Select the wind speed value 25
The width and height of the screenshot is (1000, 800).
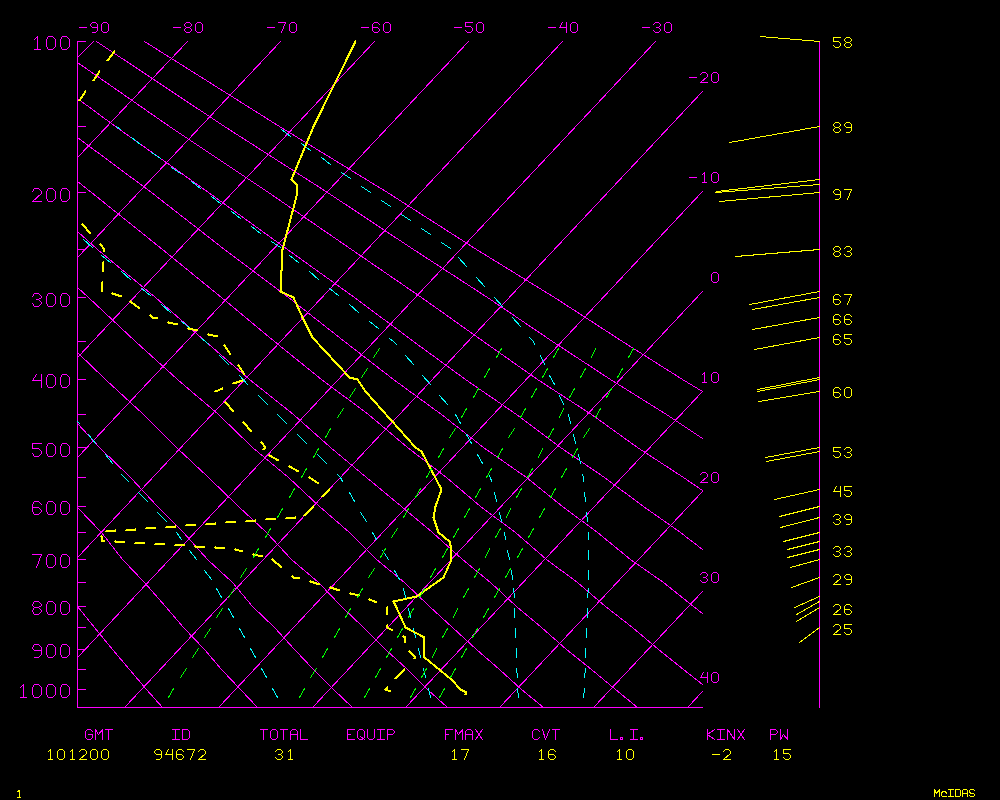[x=842, y=629]
